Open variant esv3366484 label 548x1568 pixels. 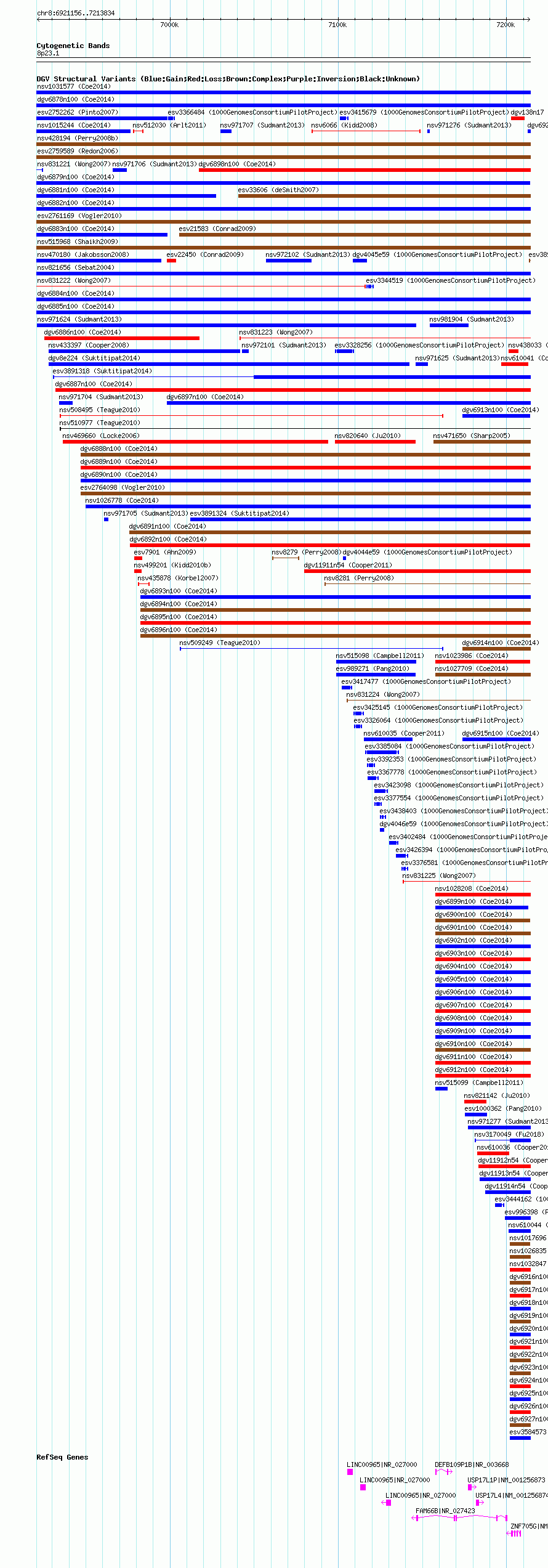click(252, 112)
